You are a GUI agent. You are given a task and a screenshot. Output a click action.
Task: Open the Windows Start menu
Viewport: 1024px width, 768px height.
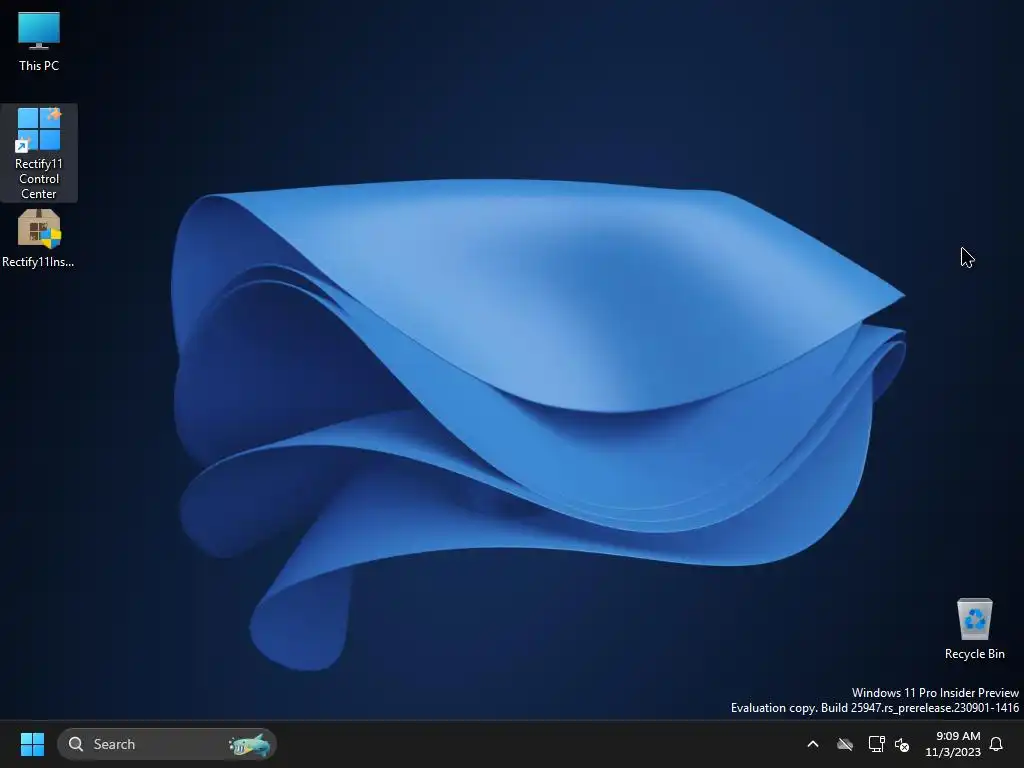pyautogui.click(x=32, y=744)
